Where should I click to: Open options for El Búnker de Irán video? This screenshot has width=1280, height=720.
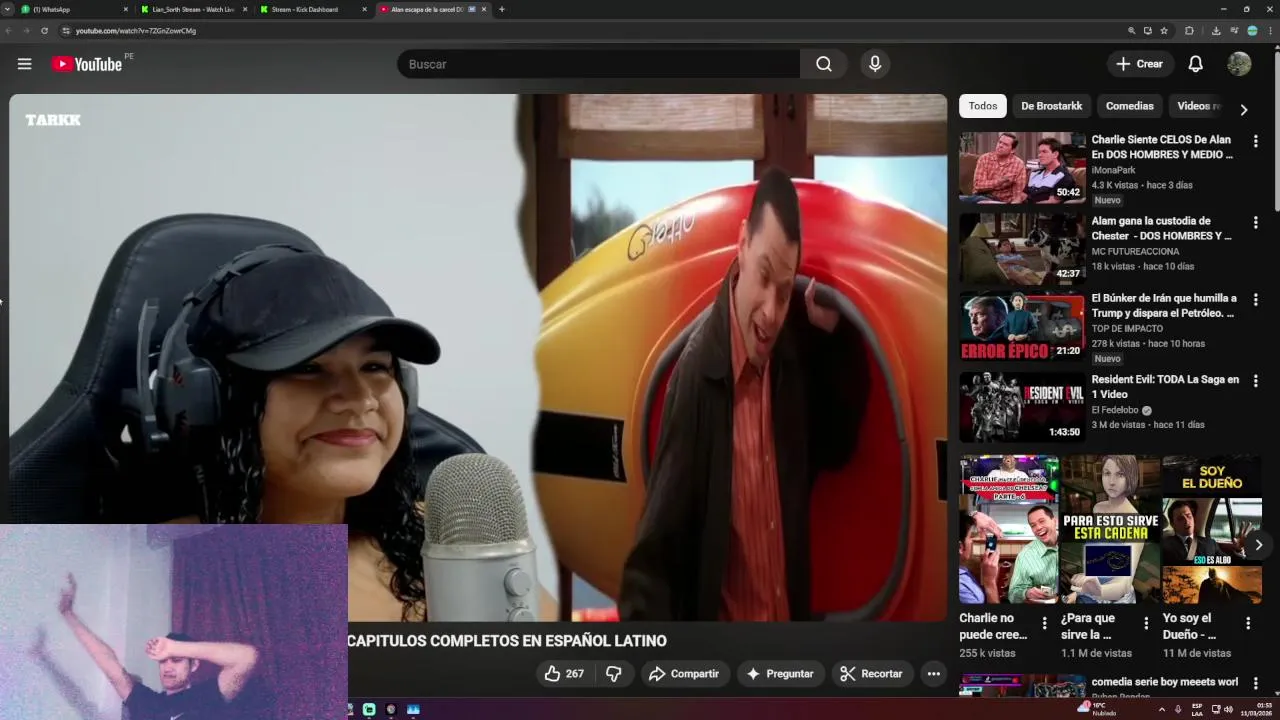pos(1255,300)
